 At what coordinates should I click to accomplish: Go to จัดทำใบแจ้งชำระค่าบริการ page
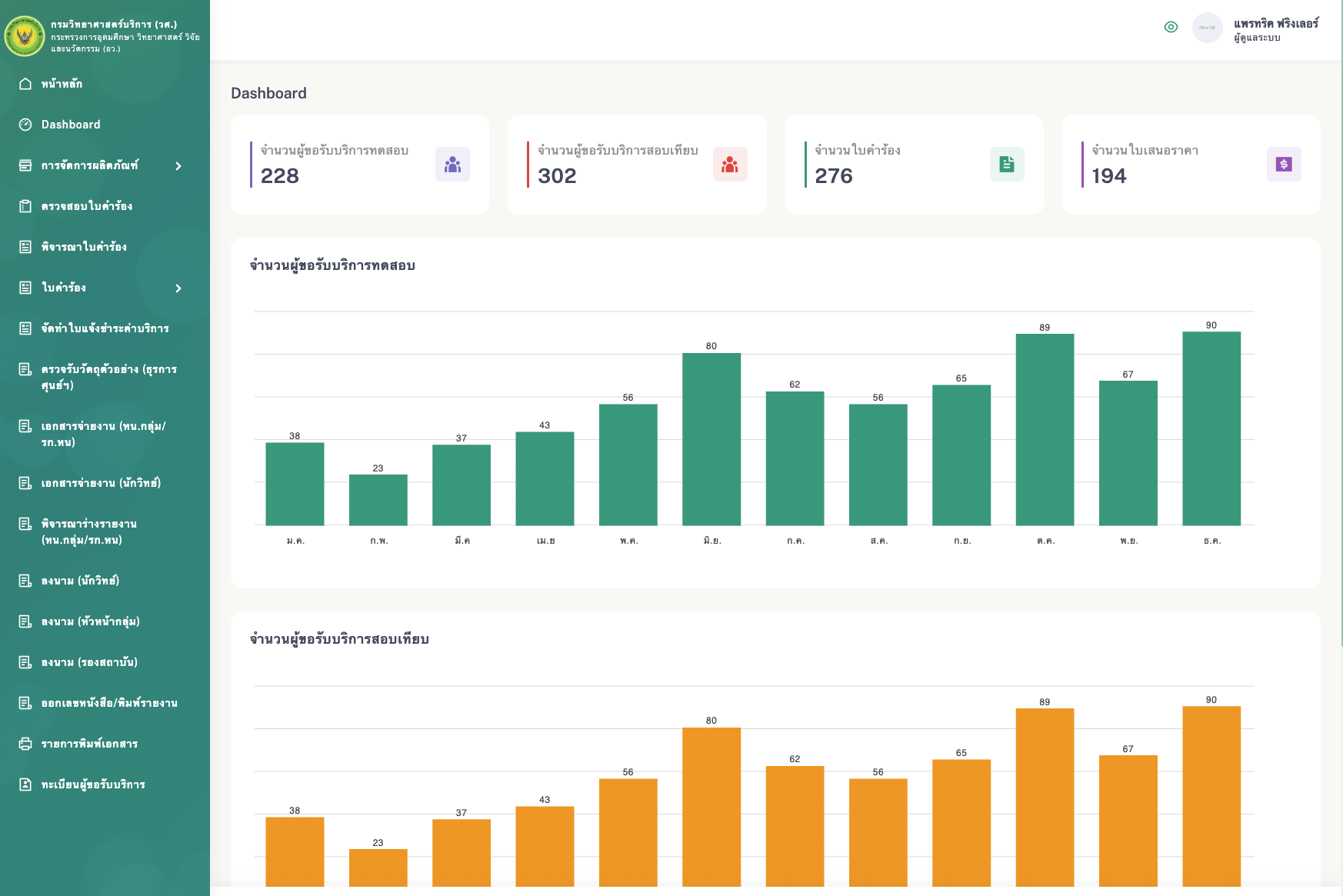(x=105, y=328)
